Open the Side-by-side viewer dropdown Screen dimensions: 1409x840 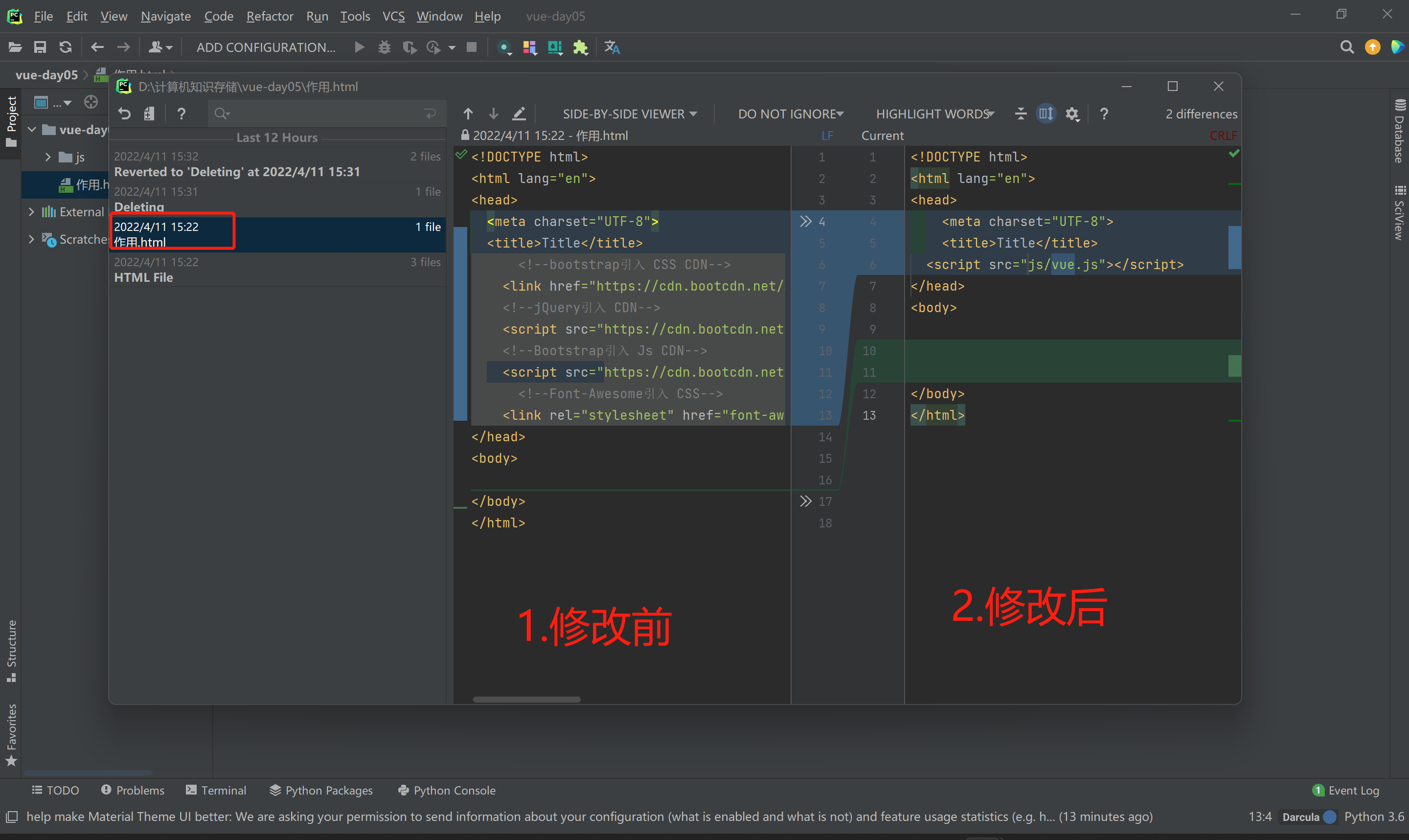[x=629, y=114]
